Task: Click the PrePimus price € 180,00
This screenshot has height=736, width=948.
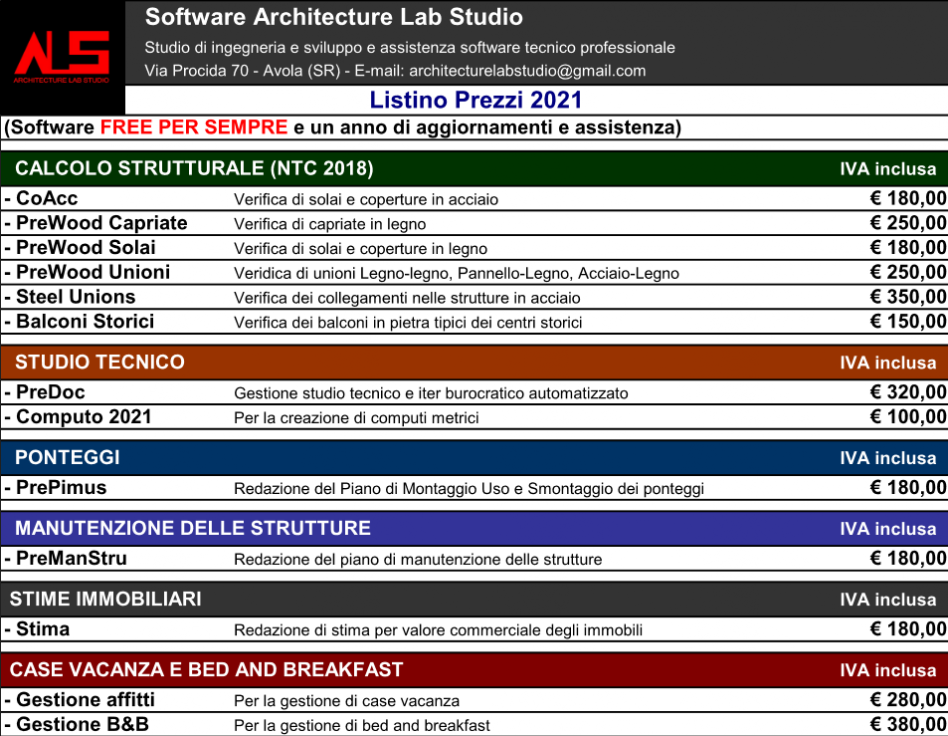Action: coord(908,487)
